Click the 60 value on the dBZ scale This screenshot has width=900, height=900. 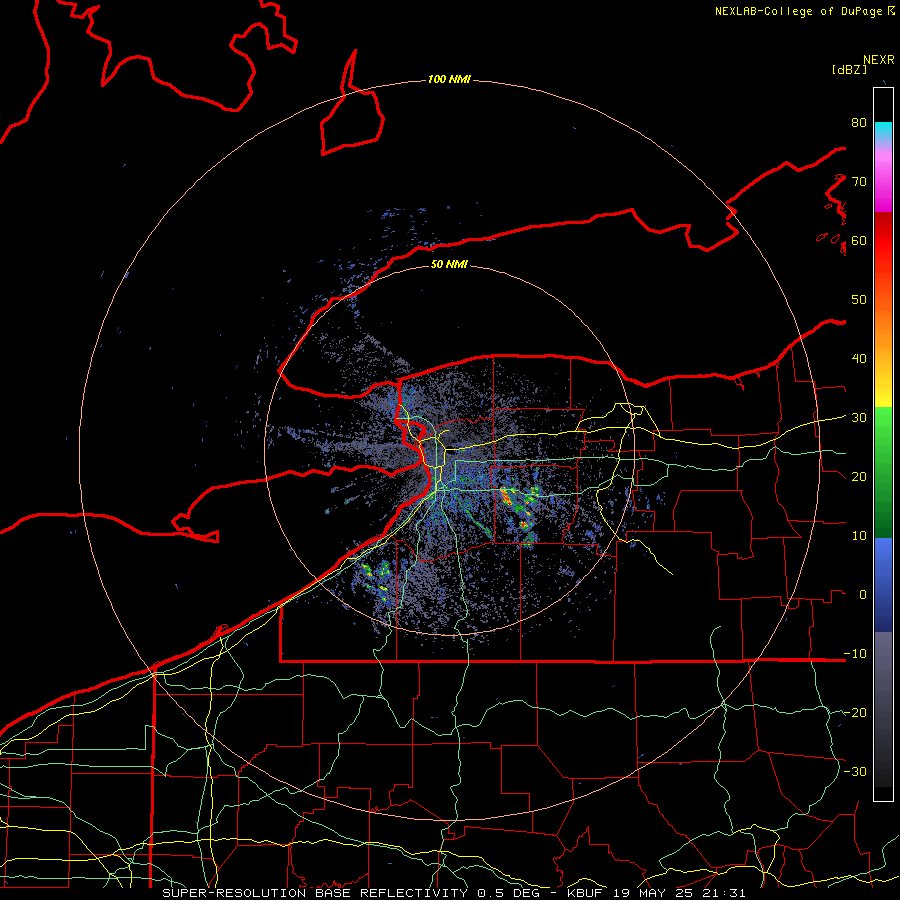pos(859,240)
